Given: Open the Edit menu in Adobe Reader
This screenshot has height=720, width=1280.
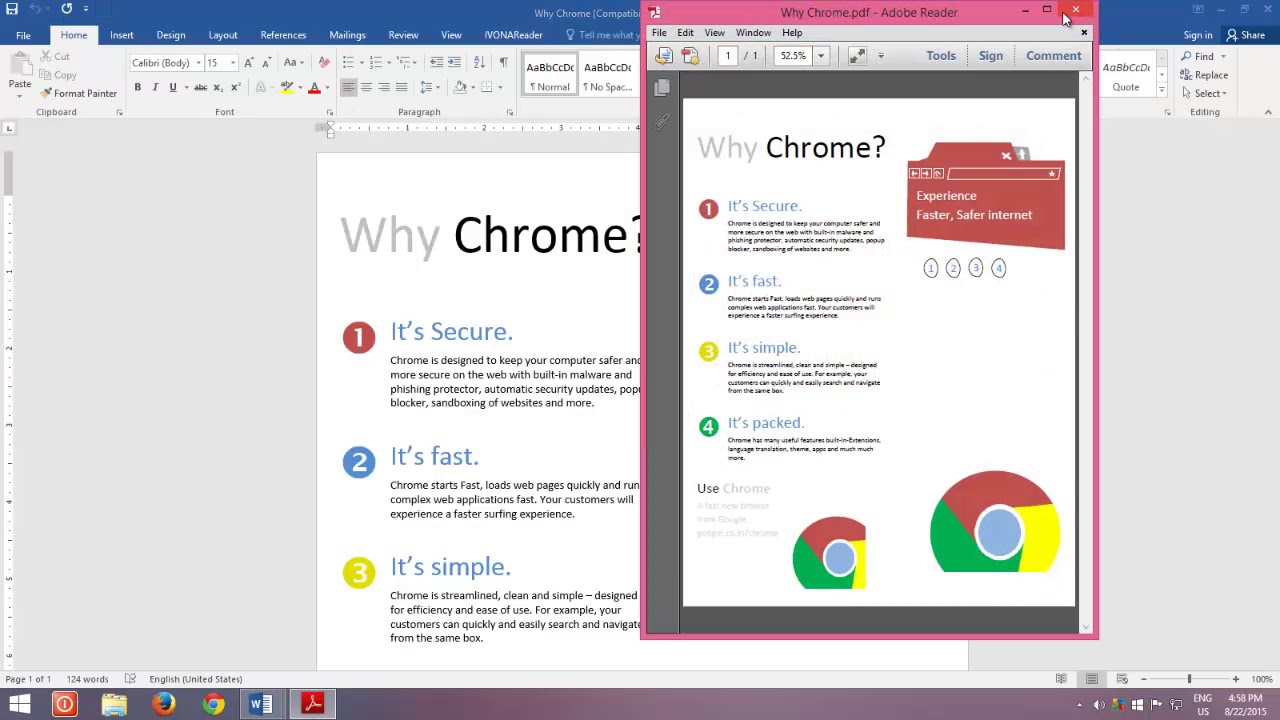Looking at the screenshot, I should tap(685, 33).
